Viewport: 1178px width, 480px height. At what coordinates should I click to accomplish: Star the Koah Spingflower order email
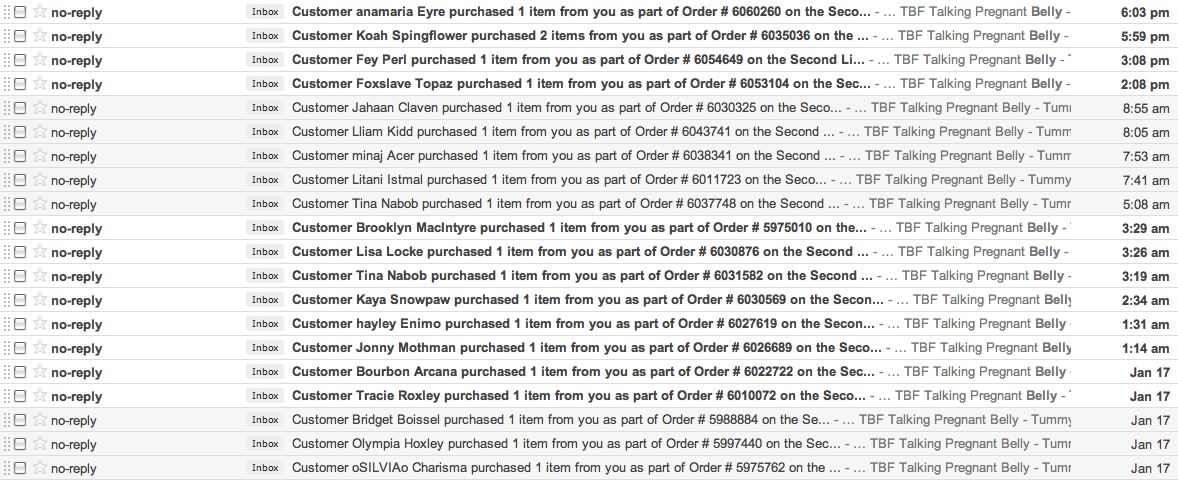(40, 35)
